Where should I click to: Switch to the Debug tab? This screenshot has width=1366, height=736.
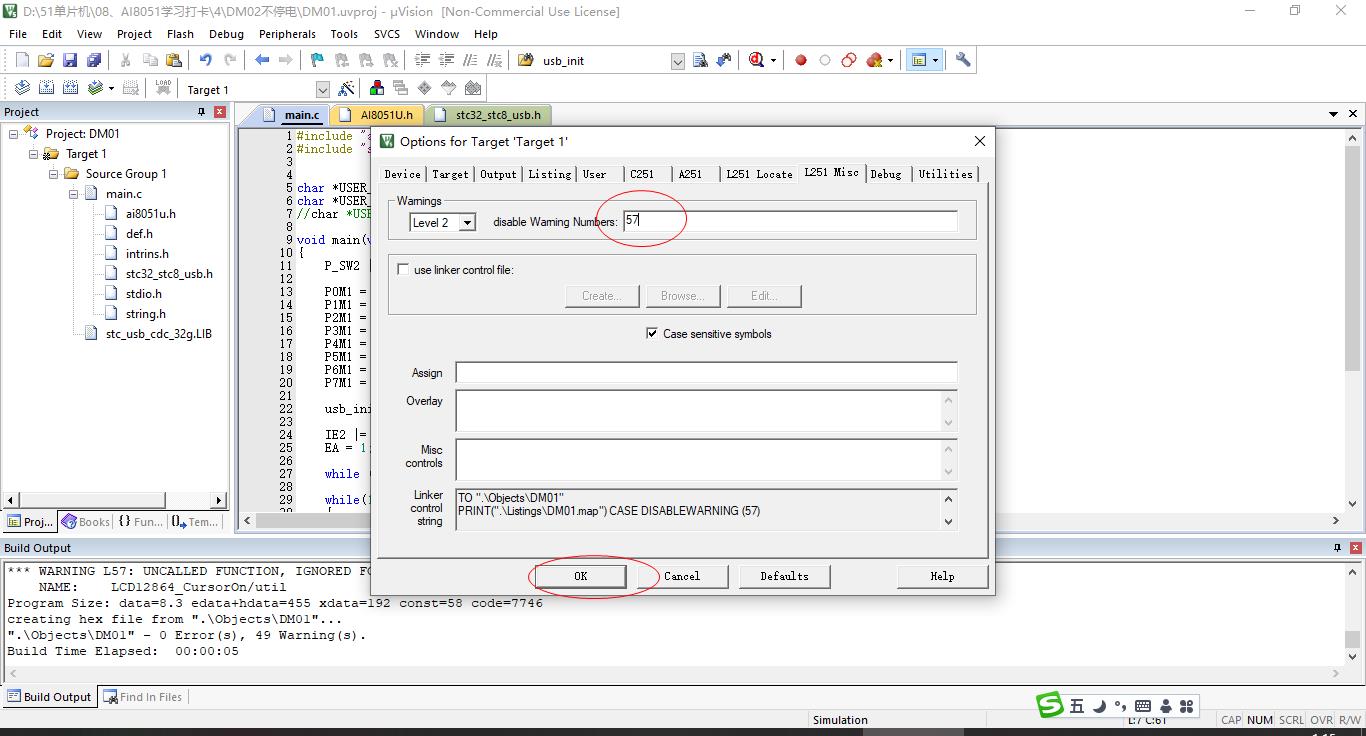885,174
